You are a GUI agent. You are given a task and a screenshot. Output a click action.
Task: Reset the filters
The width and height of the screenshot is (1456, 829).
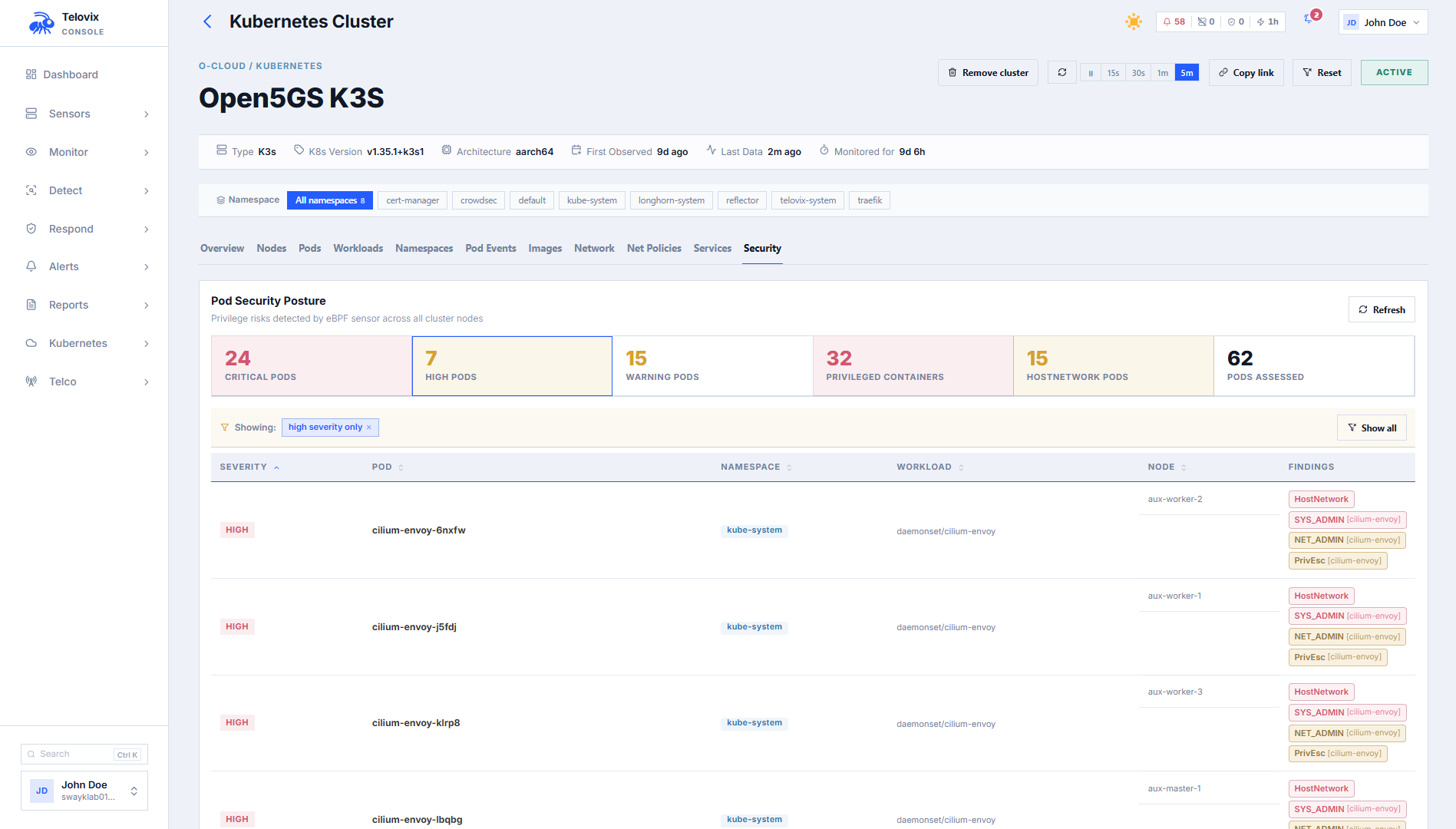1322,72
